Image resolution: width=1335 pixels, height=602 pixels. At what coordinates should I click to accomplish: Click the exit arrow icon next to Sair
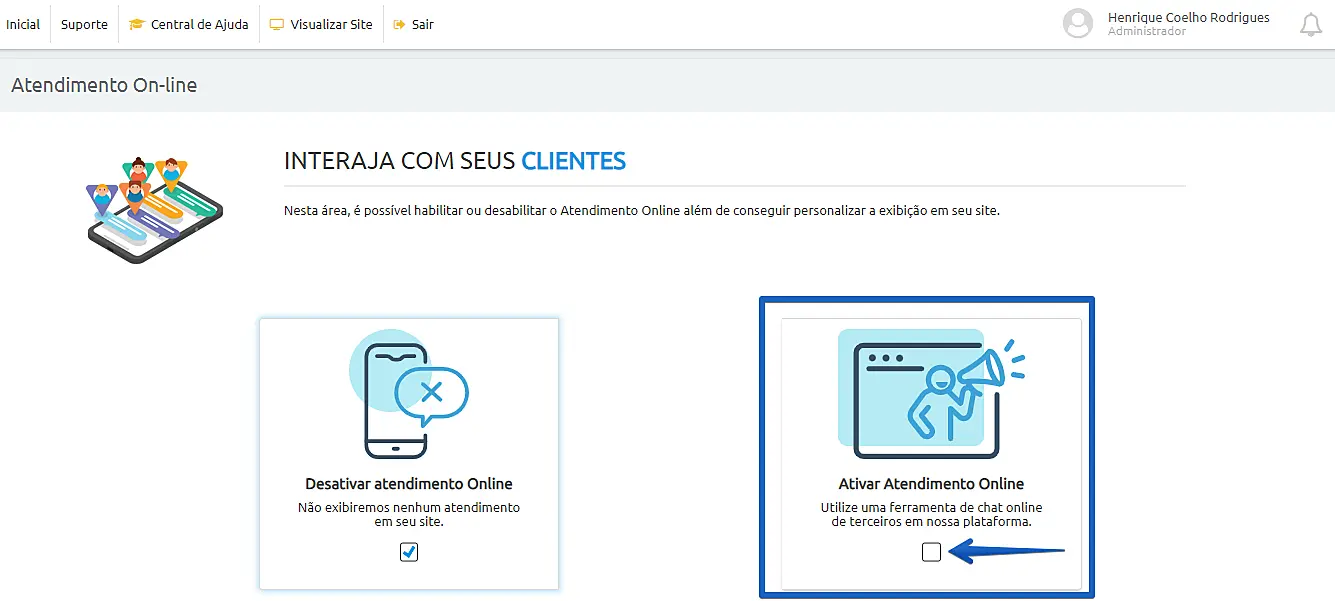(x=397, y=24)
